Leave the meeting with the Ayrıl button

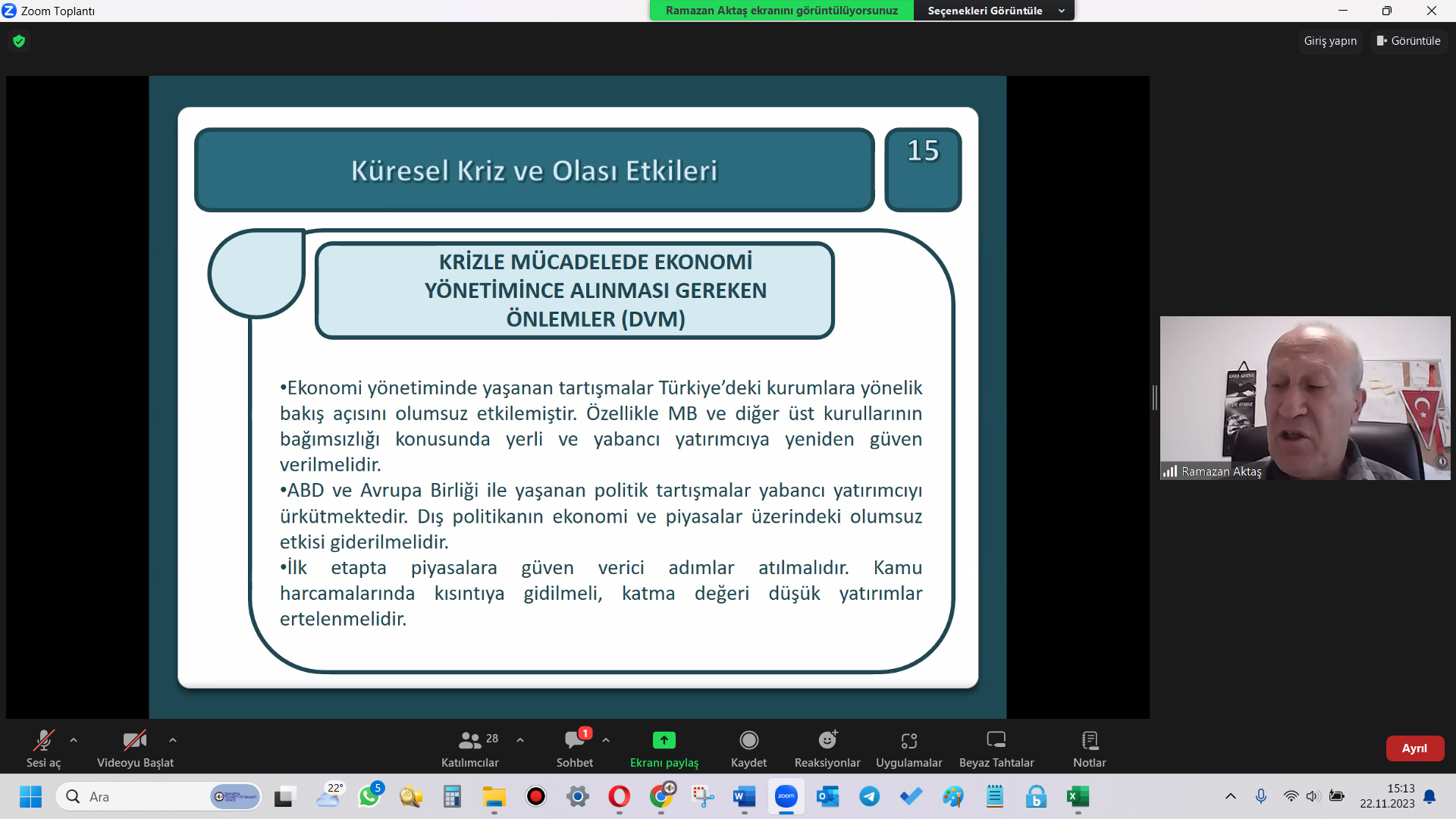click(x=1414, y=748)
